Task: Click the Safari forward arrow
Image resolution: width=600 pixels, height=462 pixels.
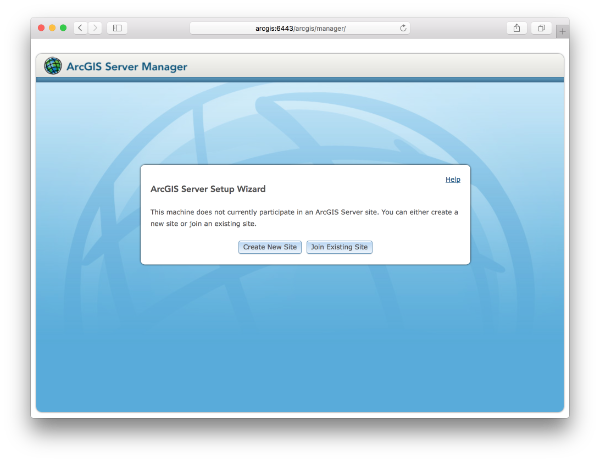Action: click(95, 28)
